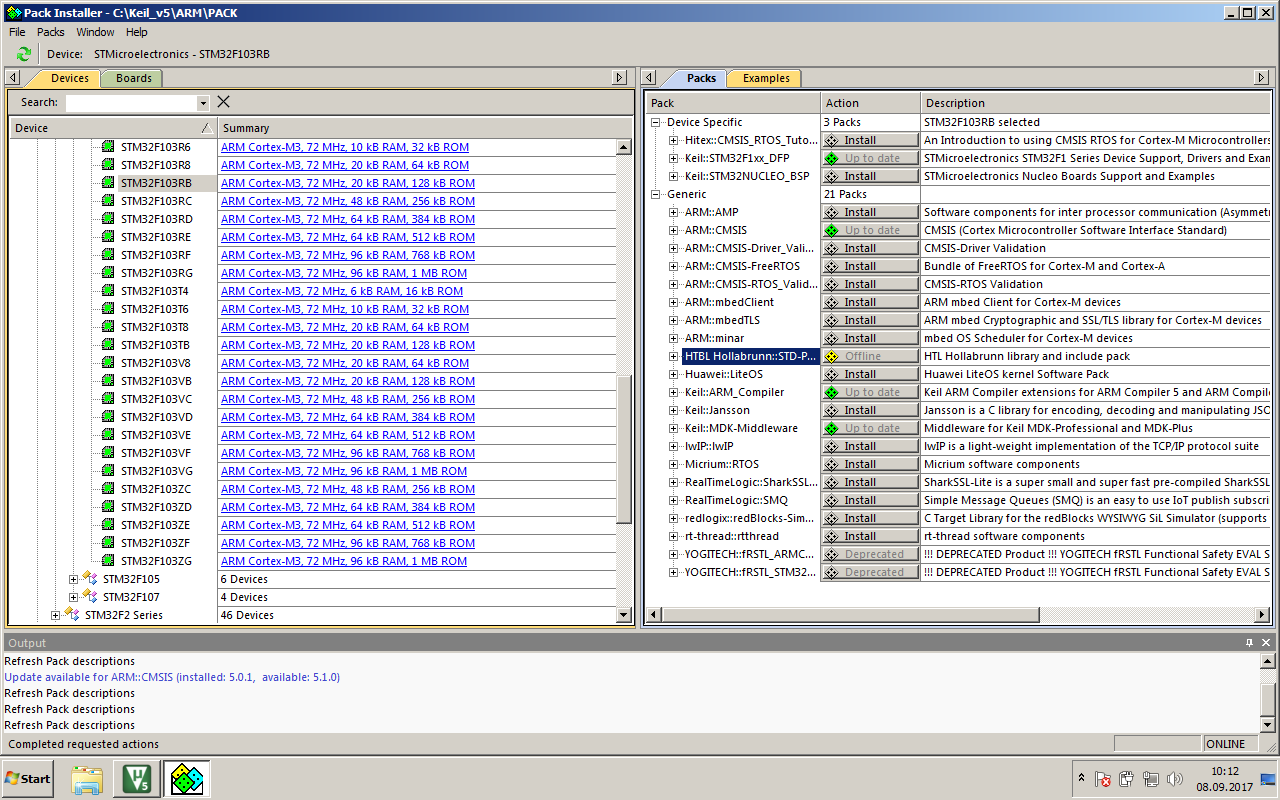The width and height of the screenshot is (1280, 800).
Task: Expand the STM32F107 device group
Action: pos(73,597)
